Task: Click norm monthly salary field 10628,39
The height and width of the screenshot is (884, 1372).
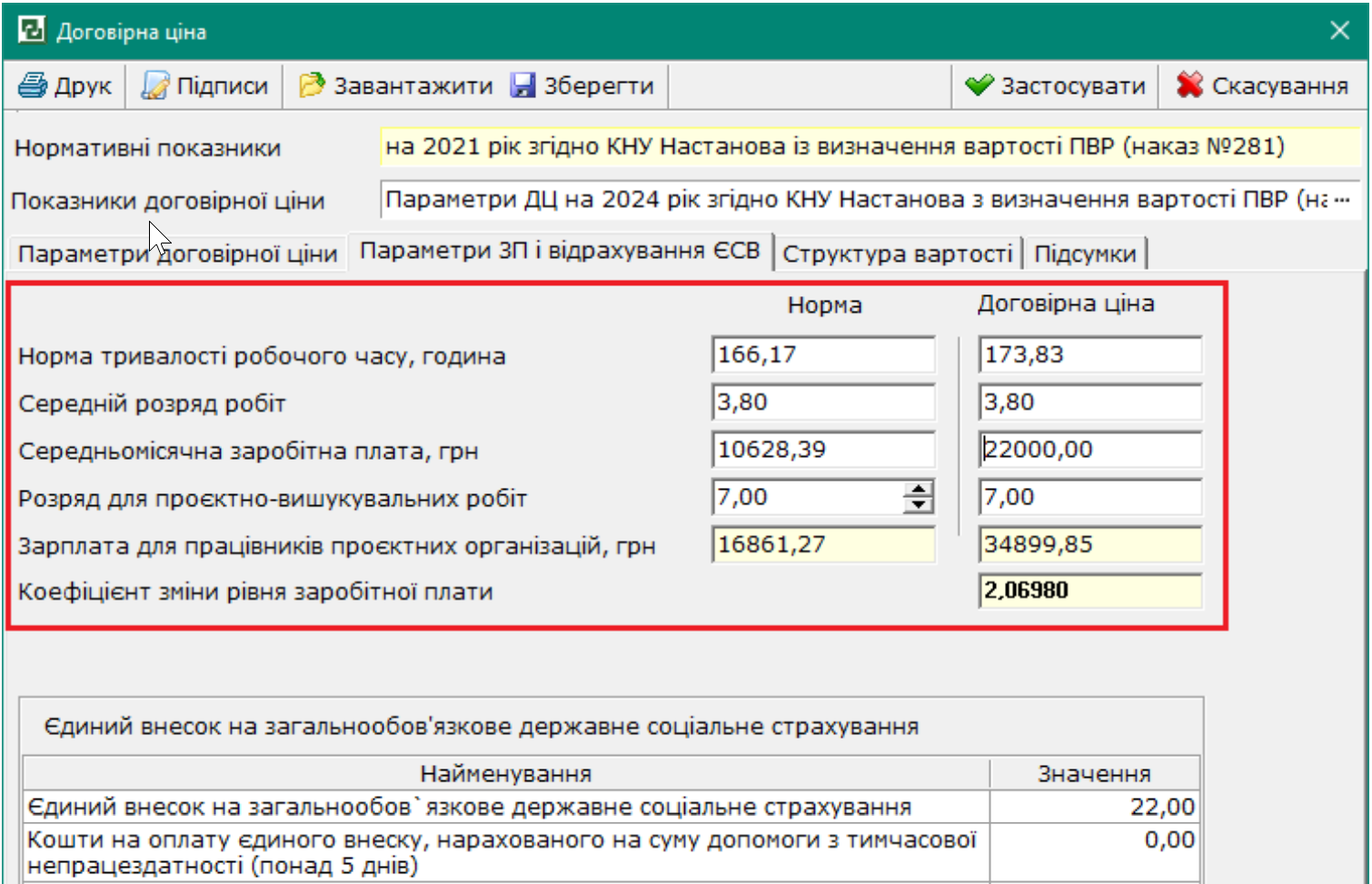Action: (823, 449)
